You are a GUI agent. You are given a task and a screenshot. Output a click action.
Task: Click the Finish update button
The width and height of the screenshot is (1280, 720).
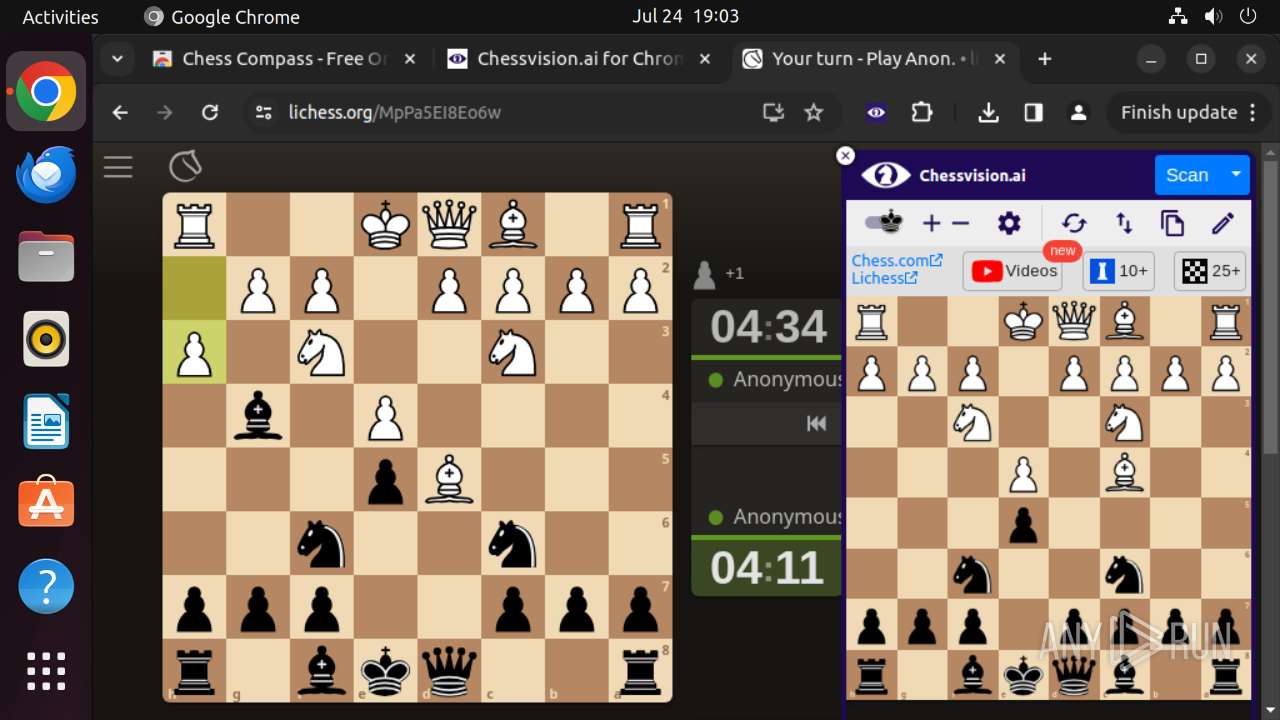click(1188, 113)
